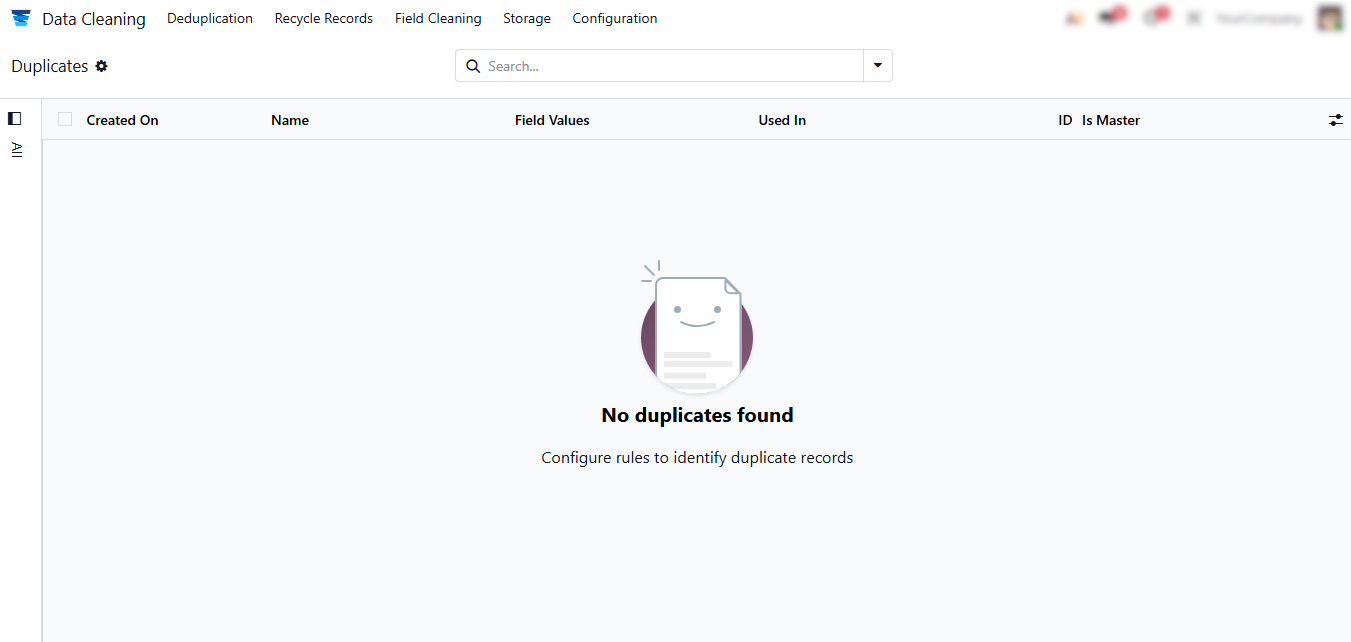The image size is (1351, 642).
Task: Open the Storage menu item
Action: pos(526,19)
